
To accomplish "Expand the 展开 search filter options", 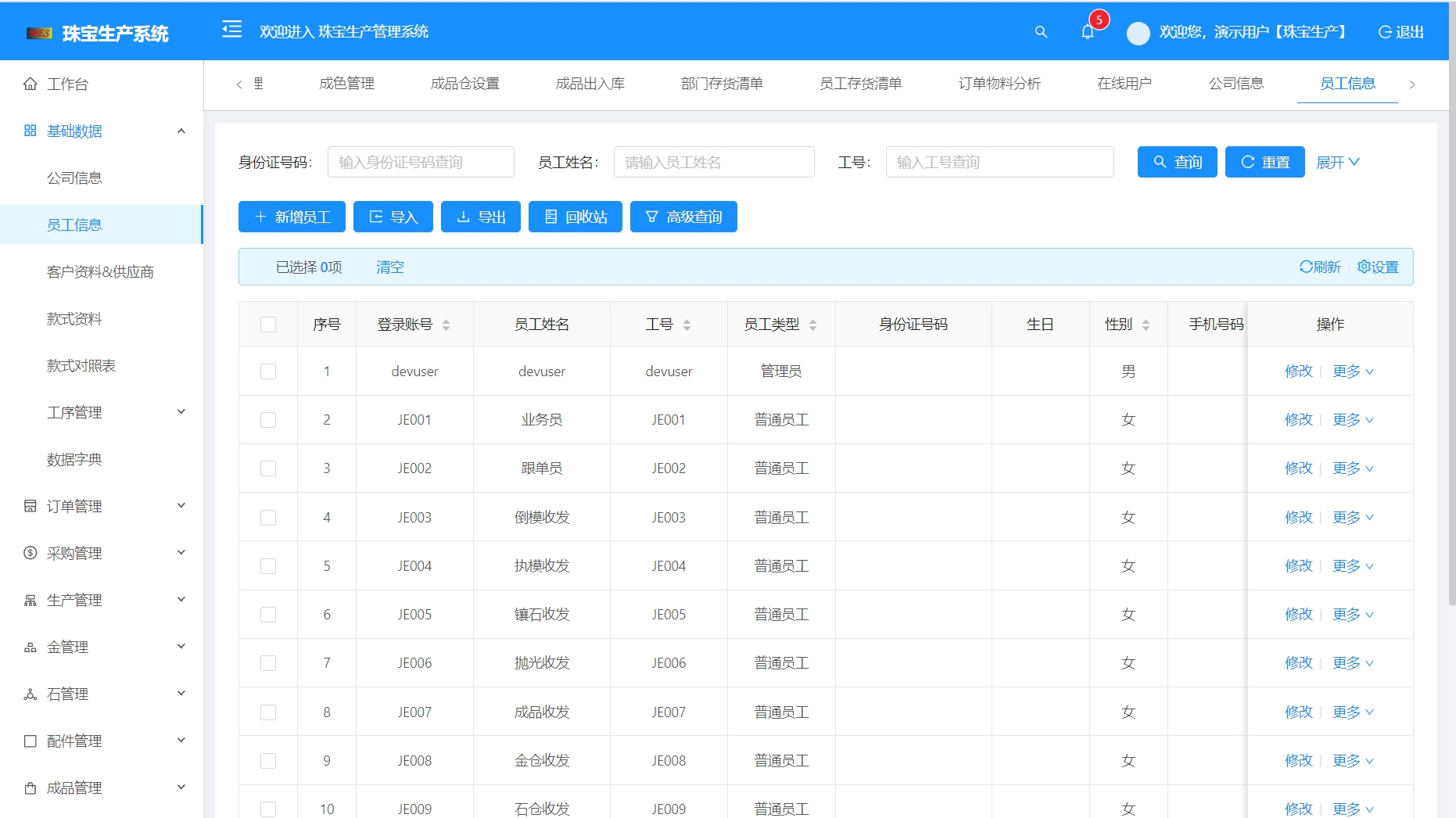I will (1338, 162).
